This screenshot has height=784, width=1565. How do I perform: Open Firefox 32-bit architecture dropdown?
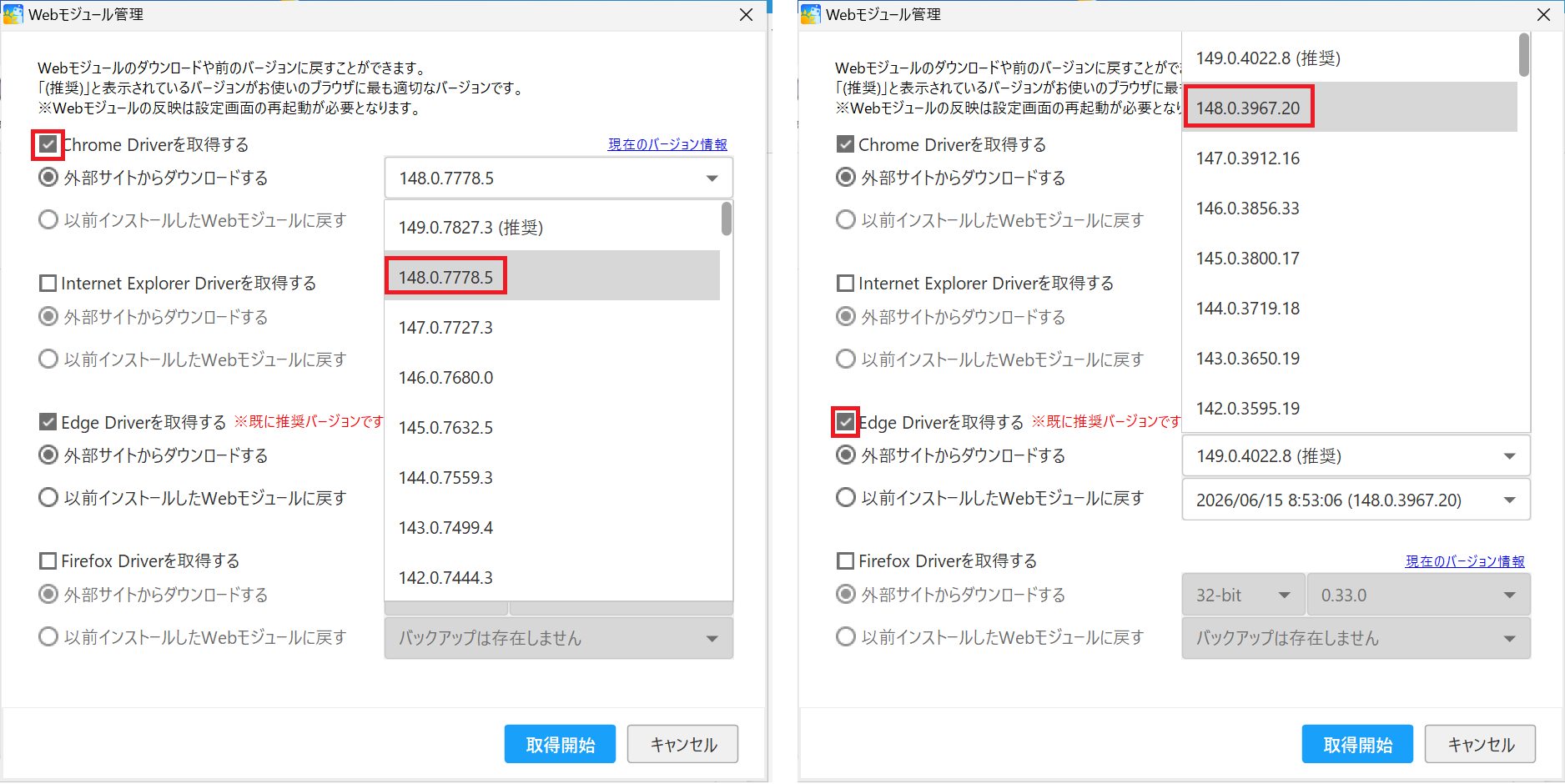pos(1243,596)
